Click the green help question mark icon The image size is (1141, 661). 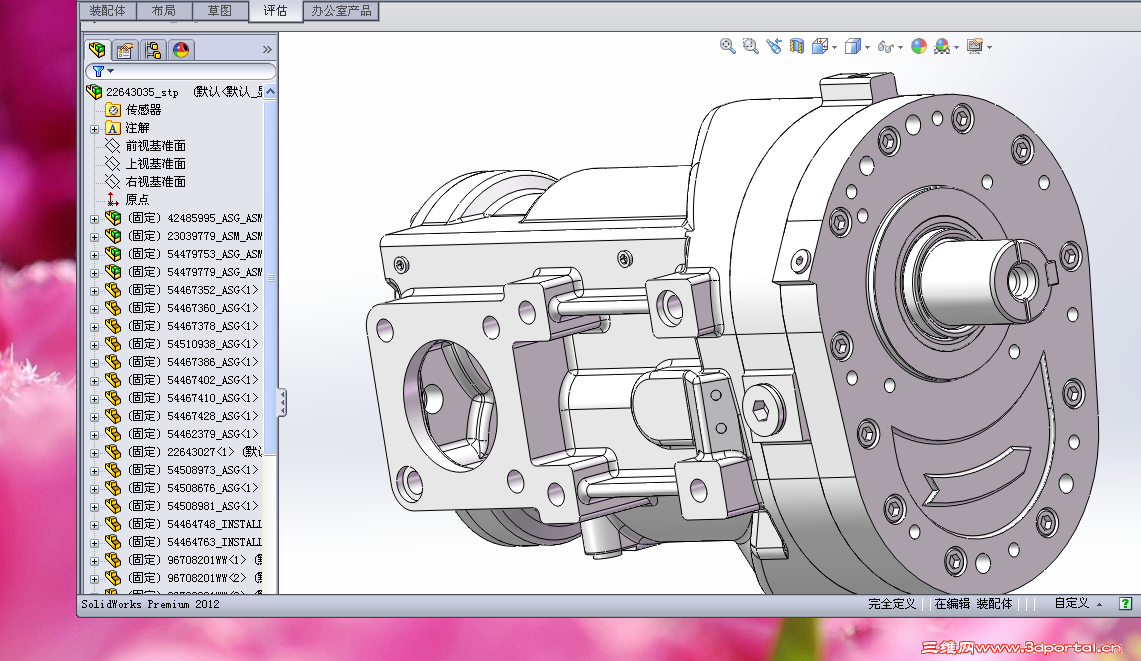1125,604
